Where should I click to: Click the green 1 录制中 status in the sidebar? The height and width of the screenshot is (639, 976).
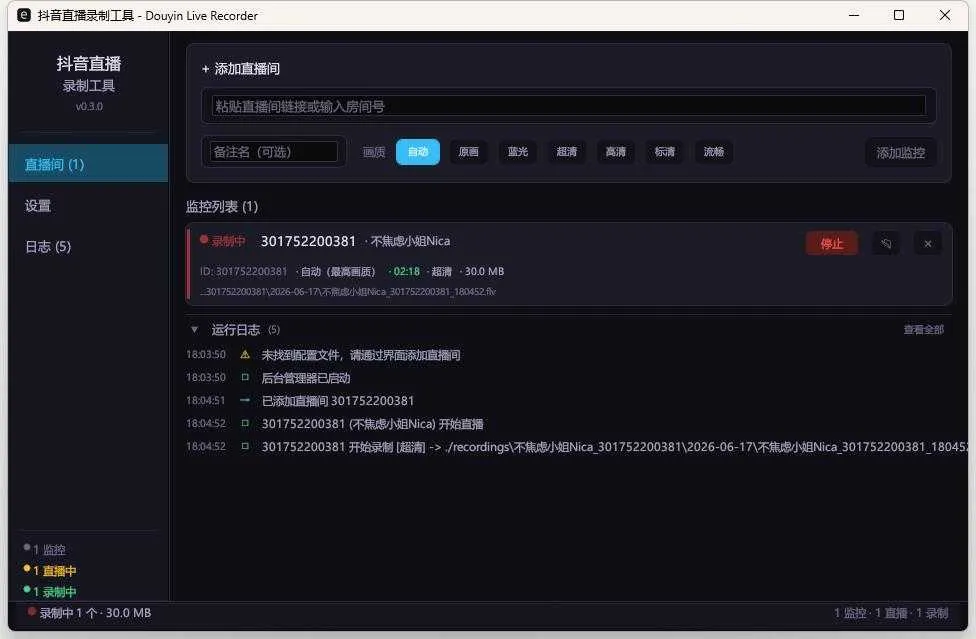coord(49,592)
